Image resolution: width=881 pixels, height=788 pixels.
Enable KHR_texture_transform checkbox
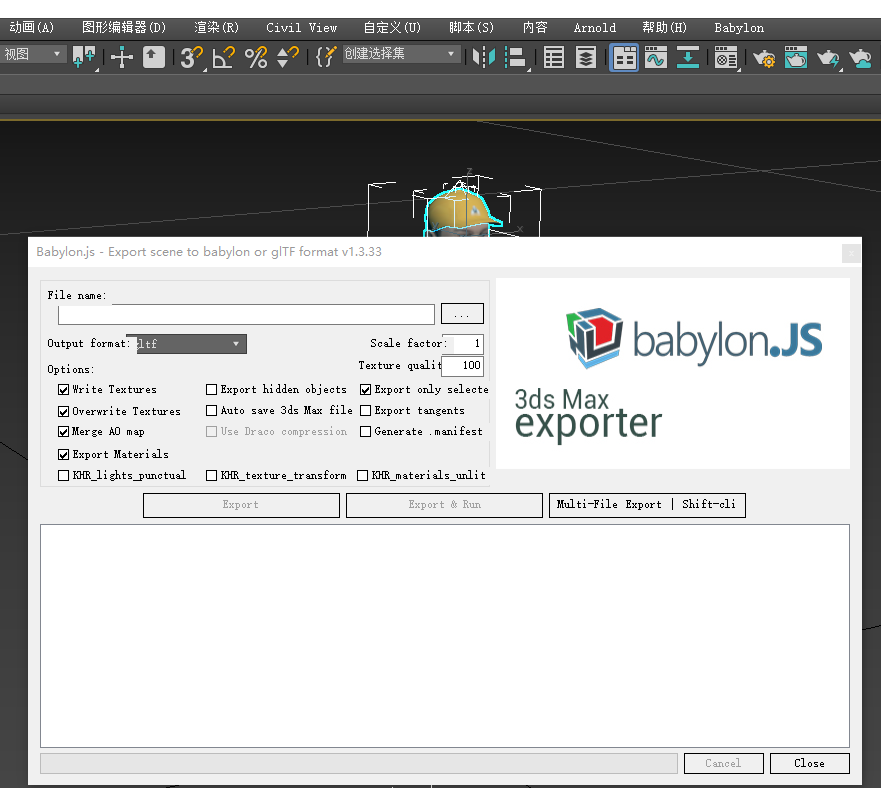(212, 475)
